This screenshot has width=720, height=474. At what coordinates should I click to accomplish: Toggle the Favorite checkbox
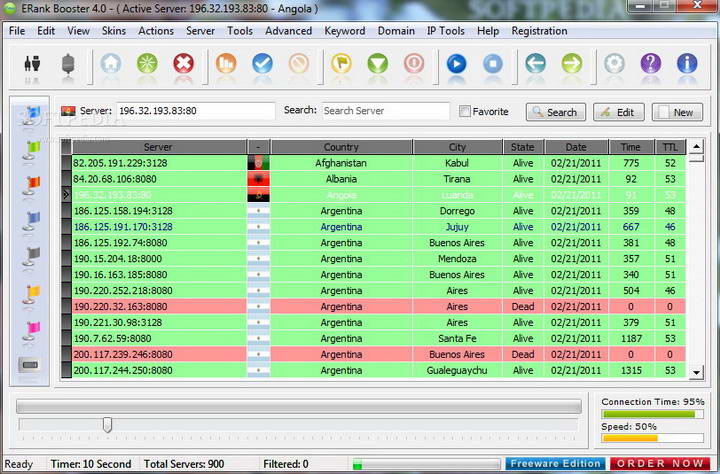pyautogui.click(x=465, y=111)
